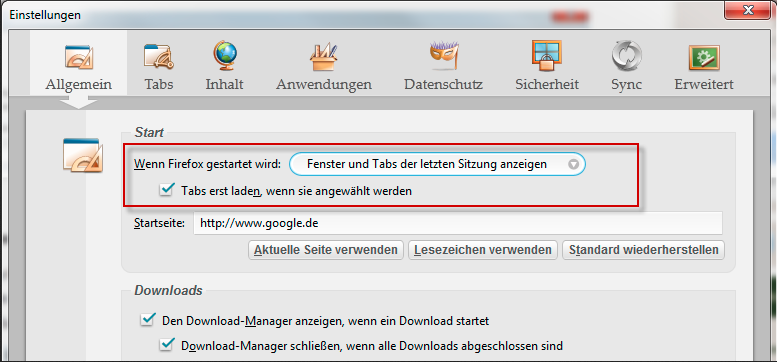Uncheck 'Tabs erst laden, wenn sie angewählt werden'
777x362 pixels.
[x=167, y=189]
